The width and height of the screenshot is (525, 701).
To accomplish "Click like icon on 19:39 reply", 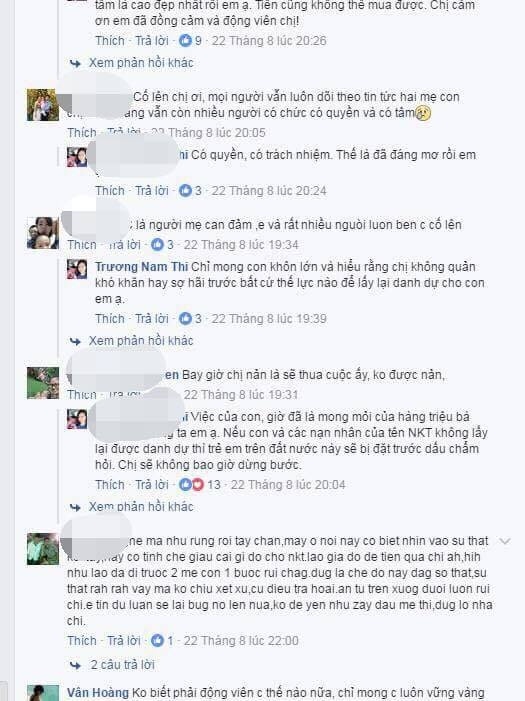I will coord(185,319).
